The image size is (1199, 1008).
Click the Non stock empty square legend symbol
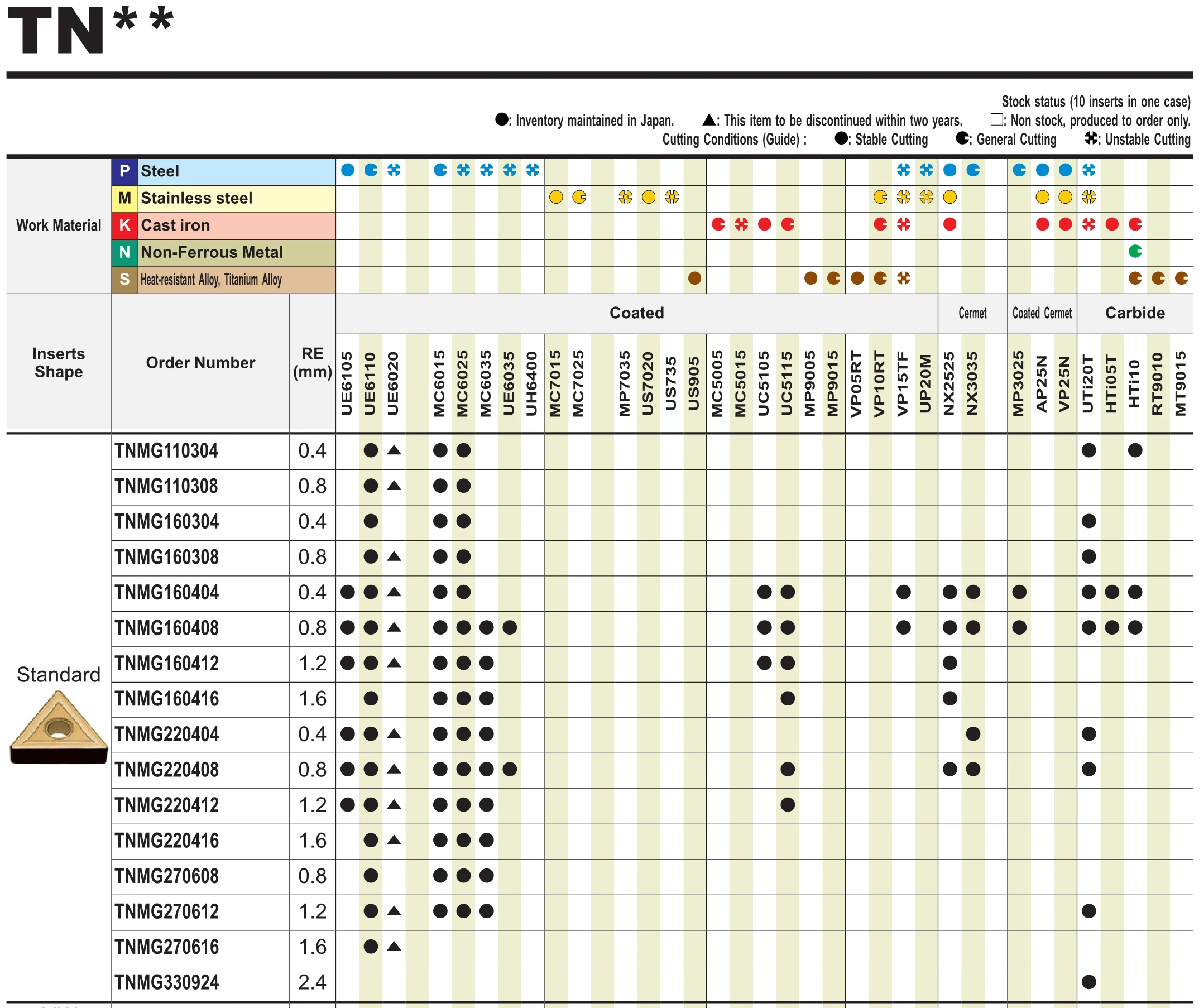997,119
